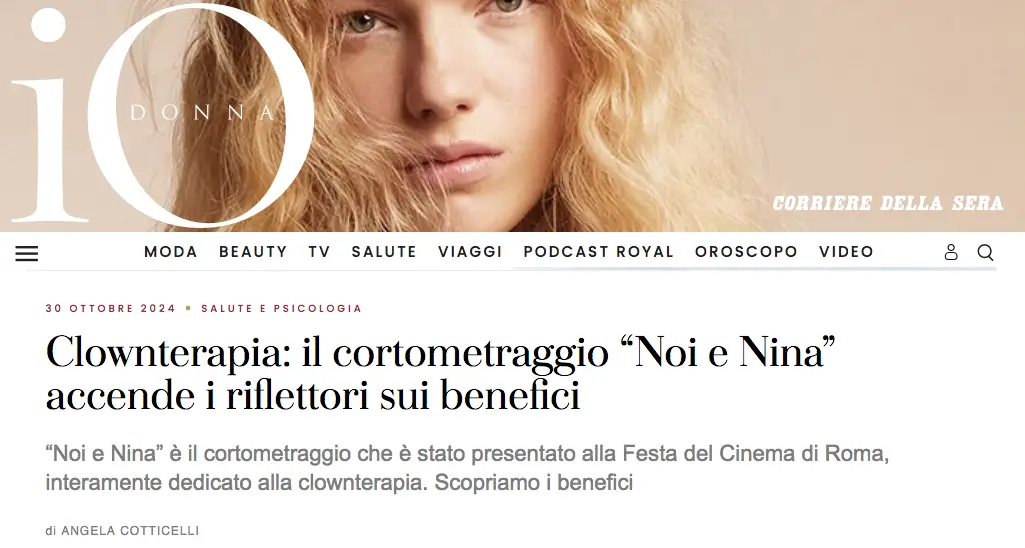Click author name ANGELA COTTICELLI
1025x548 pixels.
tap(130, 530)
